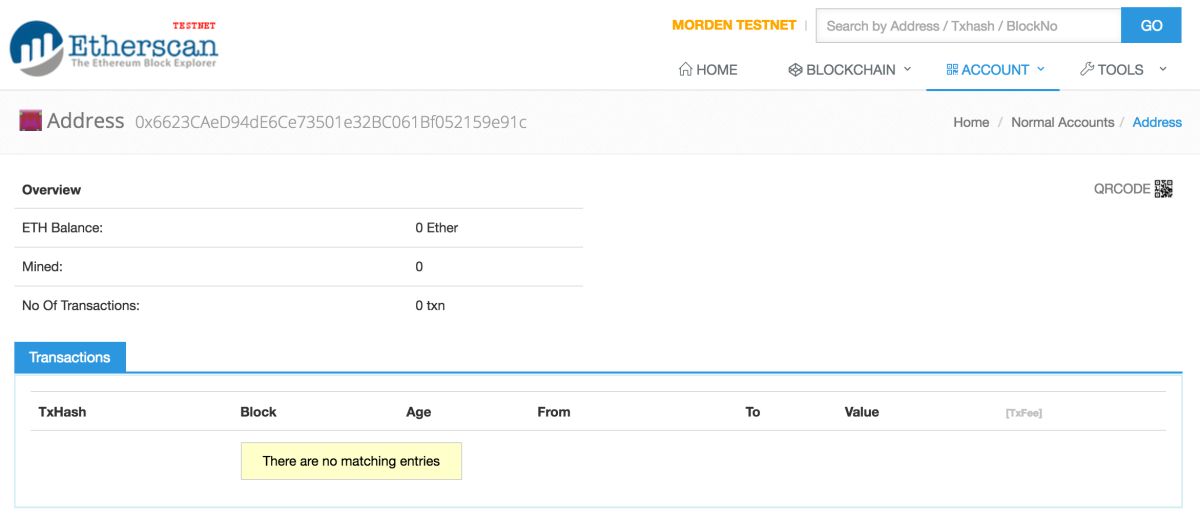Click the GO search button
Image resolution: width=1200 pixels, height=523 pixels.
coord(1152,25)
